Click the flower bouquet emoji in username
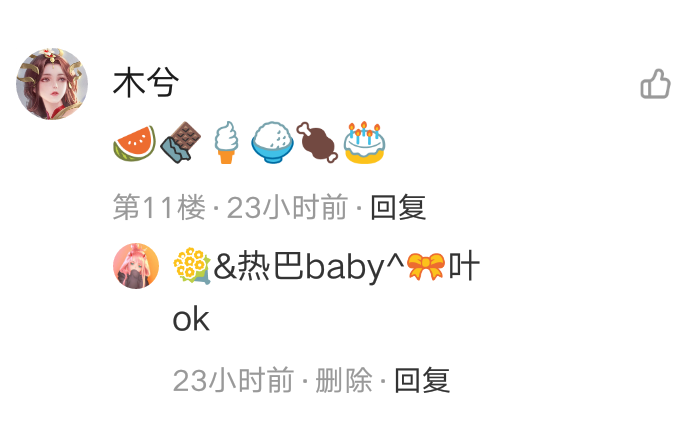Image resolution: width=684 pixels, height=430 pixels. (192, 266)
